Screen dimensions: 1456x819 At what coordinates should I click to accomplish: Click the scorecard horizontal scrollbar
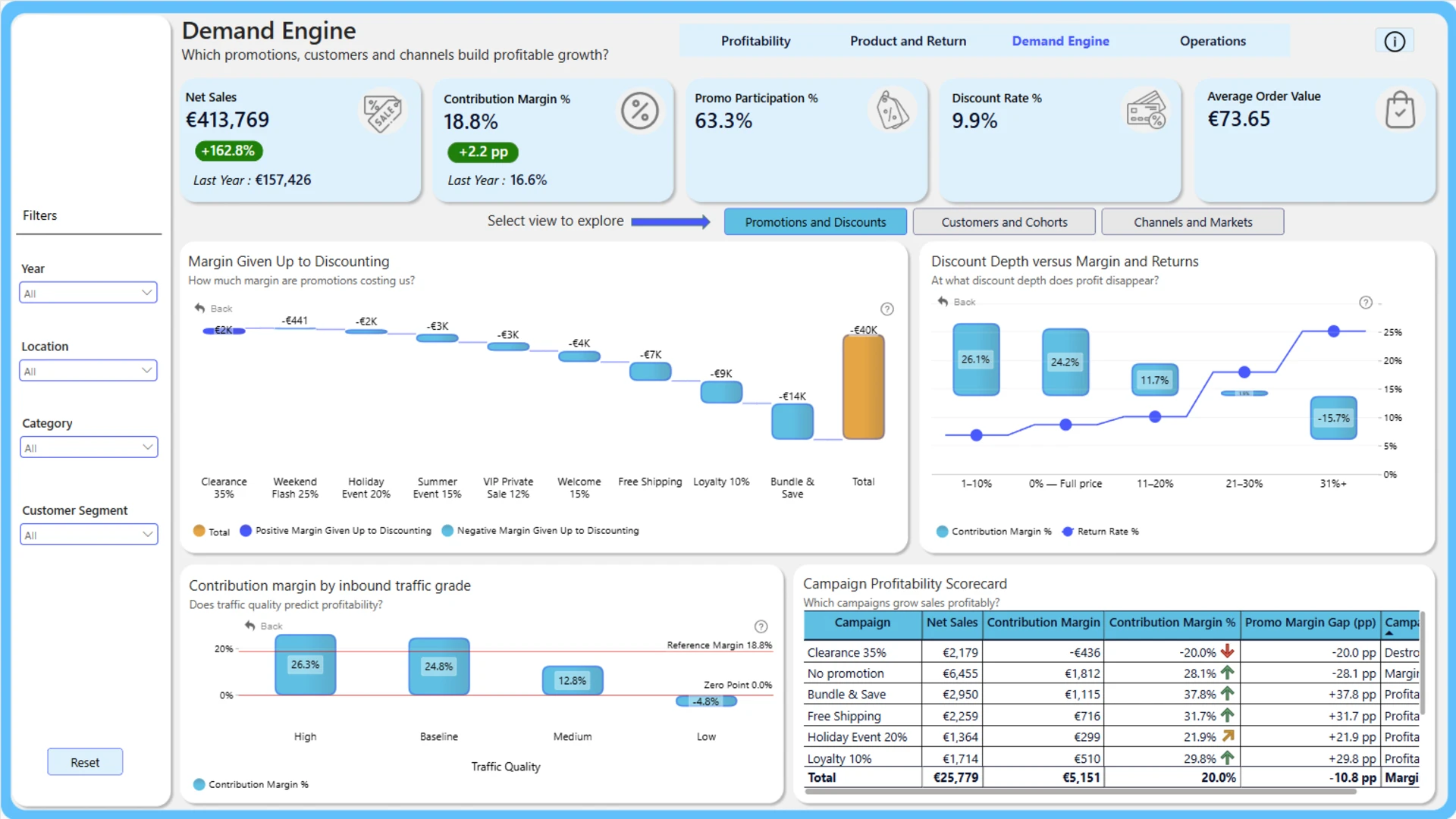coord(1081,791)
